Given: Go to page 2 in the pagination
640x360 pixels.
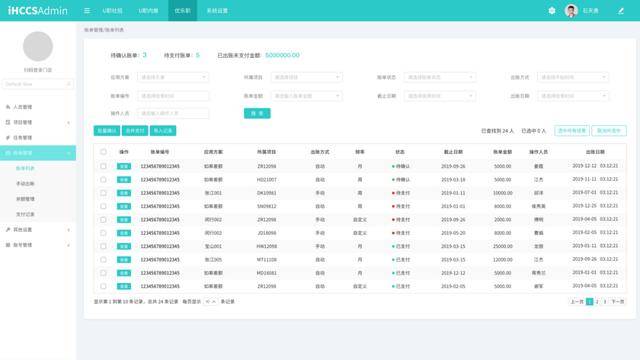Looking at the screenshot, I should [x=597, y=302].
